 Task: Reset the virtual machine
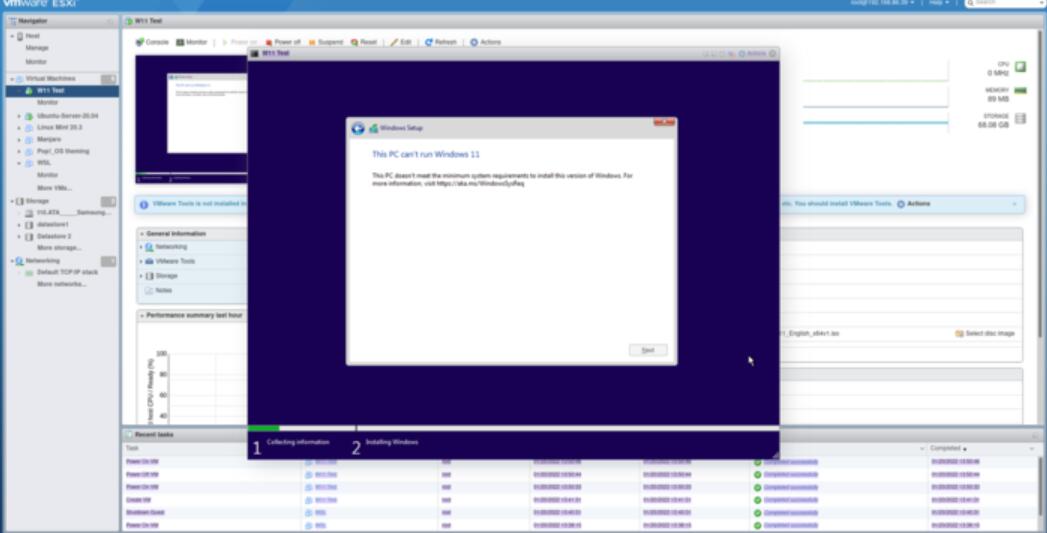click(x=364, y=42)
